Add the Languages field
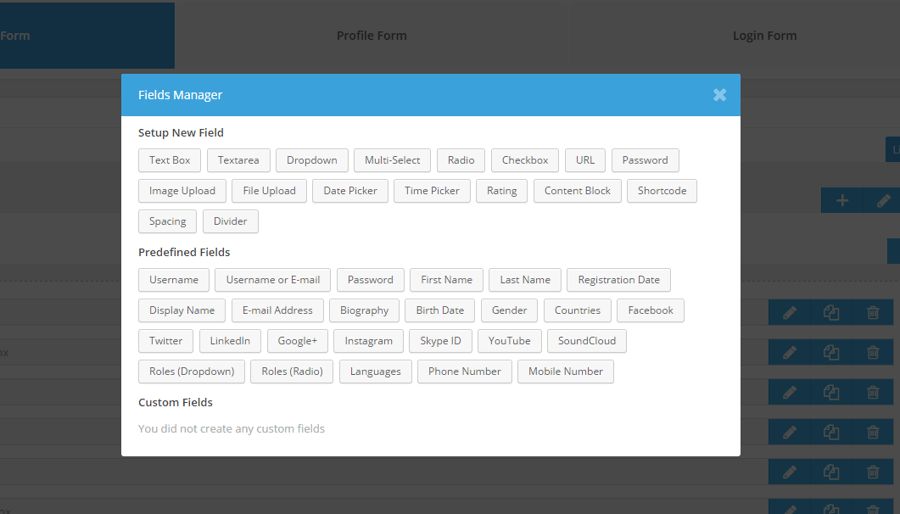The image size is (900, 514). tap(375, 372)
